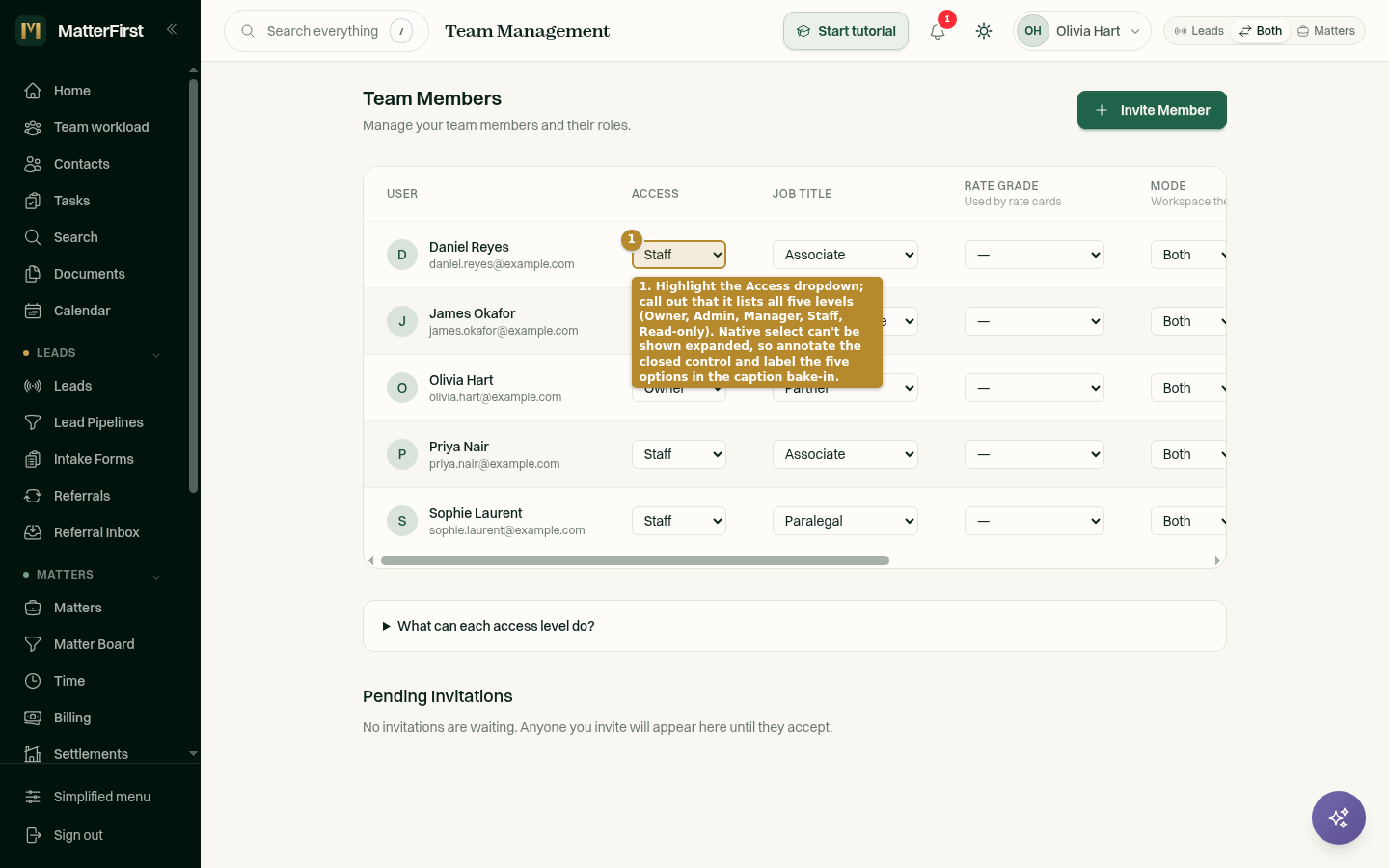The width and height of the screenshot is (1389, 868).
Task: Click the Home icon in the sidebar
Action: point(33,91)
